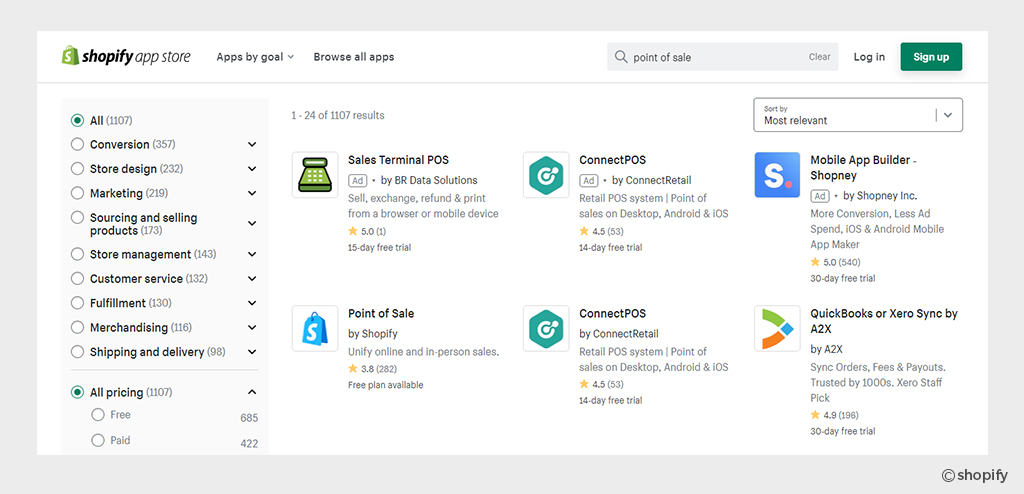Viewport: 1024px width, 494px height.
Task: Collapse the All pricing section chevron
Action: point(252,392)
